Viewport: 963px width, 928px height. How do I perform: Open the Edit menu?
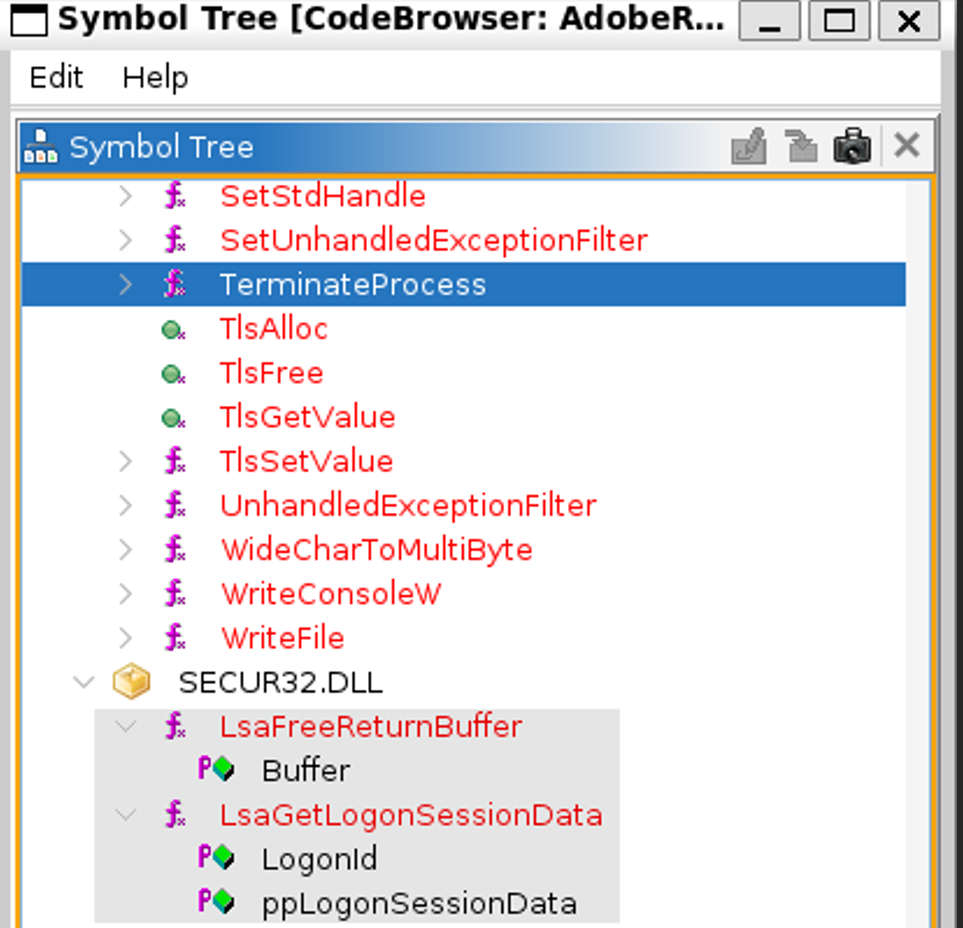tap(56, 77)
